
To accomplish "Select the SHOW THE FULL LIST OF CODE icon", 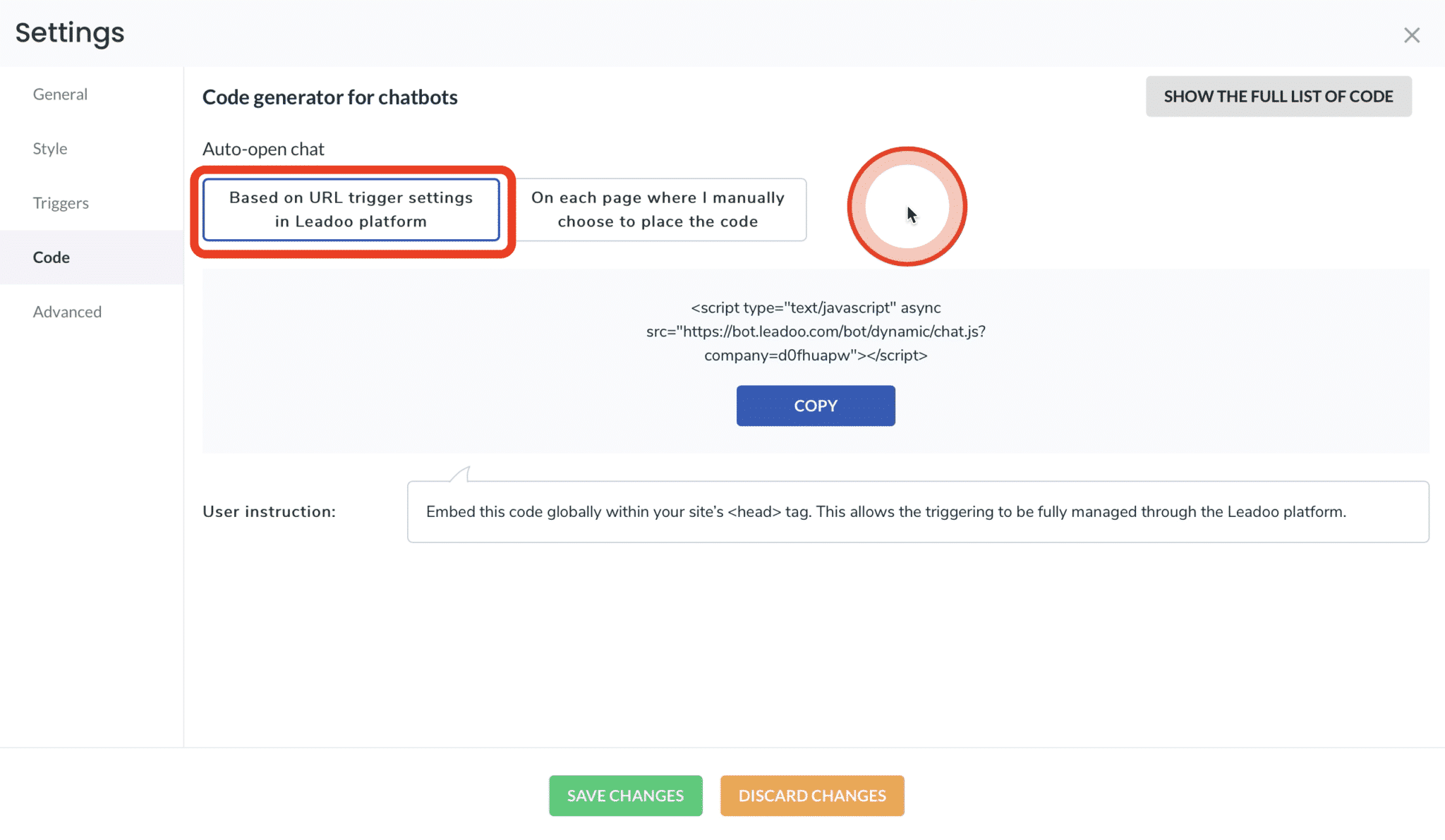I will (1279, 96).
